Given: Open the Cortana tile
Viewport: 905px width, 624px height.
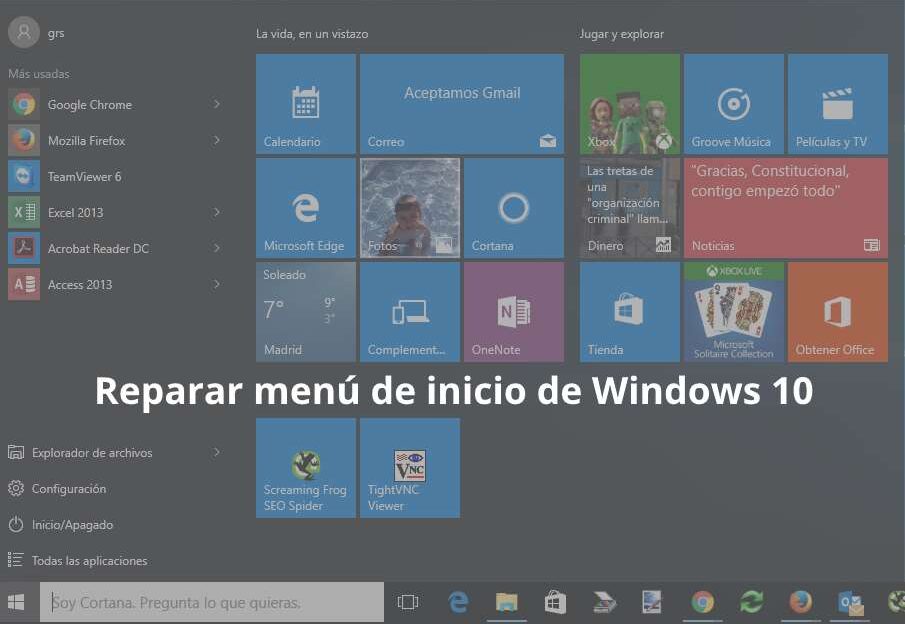Looking at the screenshot, I should [514, 208].
